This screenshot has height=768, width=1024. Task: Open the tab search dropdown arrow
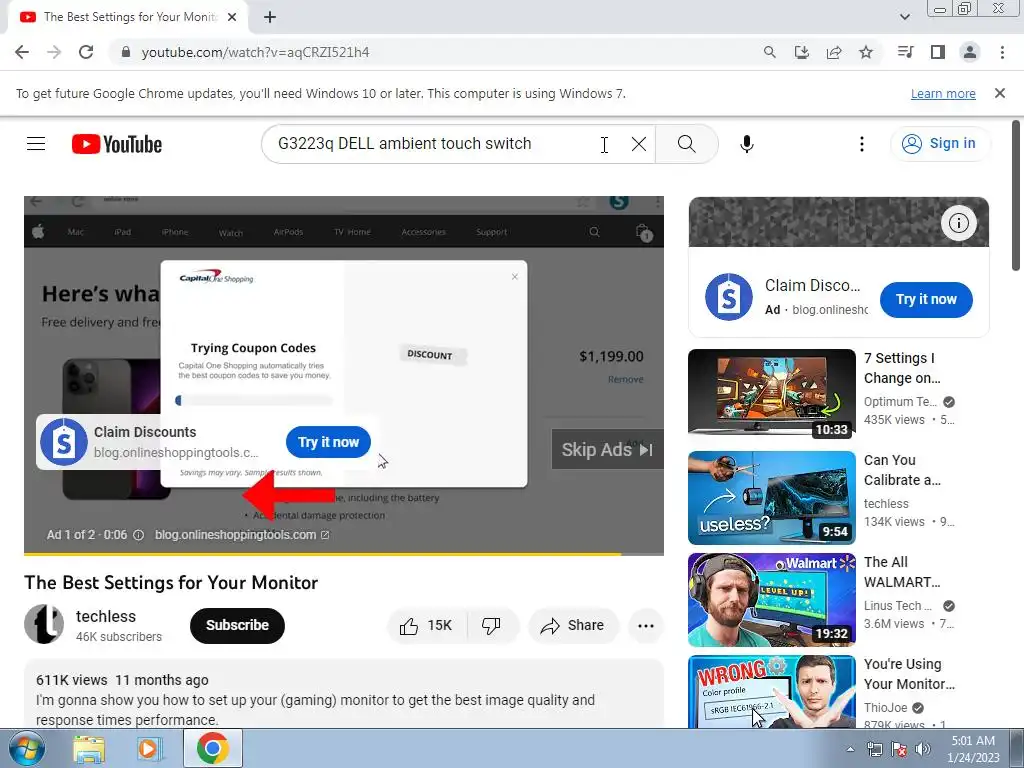tap(904, 17)
